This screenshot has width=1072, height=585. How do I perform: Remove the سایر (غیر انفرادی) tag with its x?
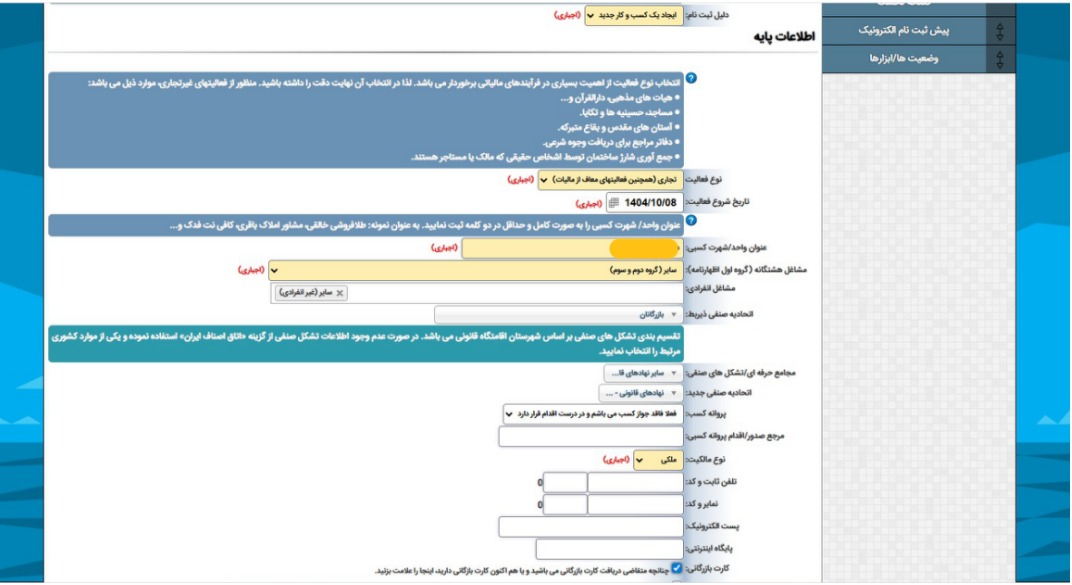tap(340, 293)
